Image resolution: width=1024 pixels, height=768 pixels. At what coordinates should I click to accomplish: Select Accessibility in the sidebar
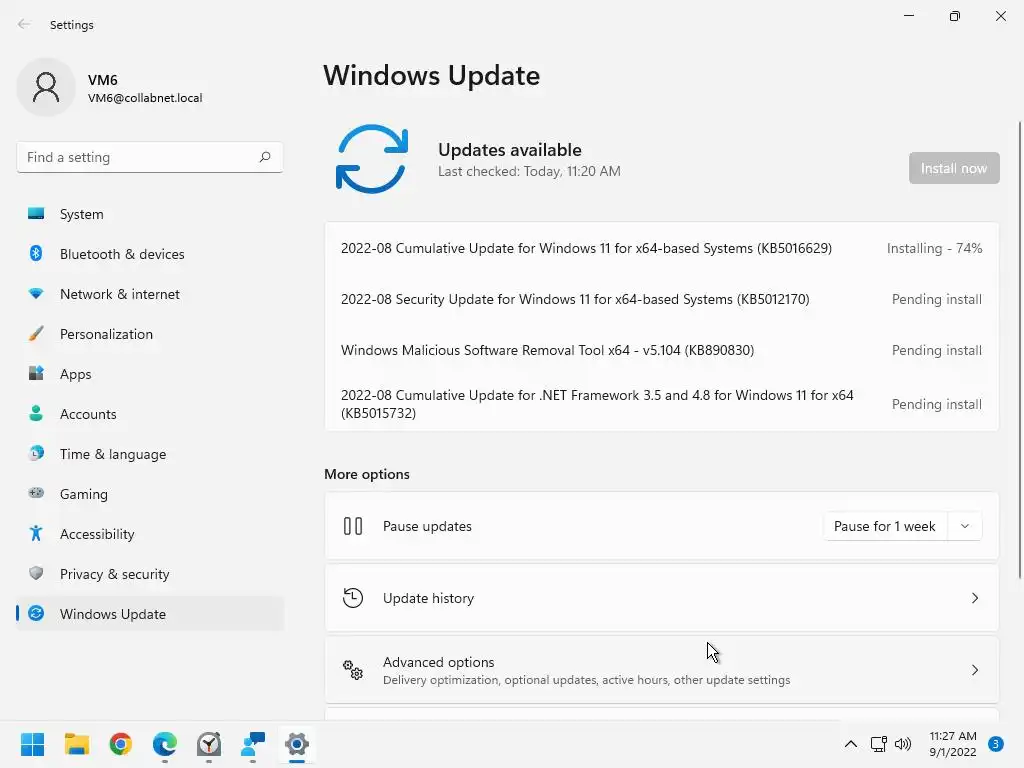[x=150, y=534]
